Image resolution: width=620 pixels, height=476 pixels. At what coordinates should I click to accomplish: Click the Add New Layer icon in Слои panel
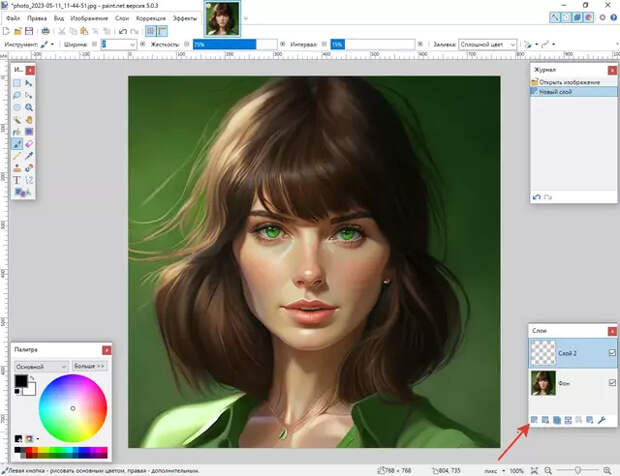(x=534, y=420)
